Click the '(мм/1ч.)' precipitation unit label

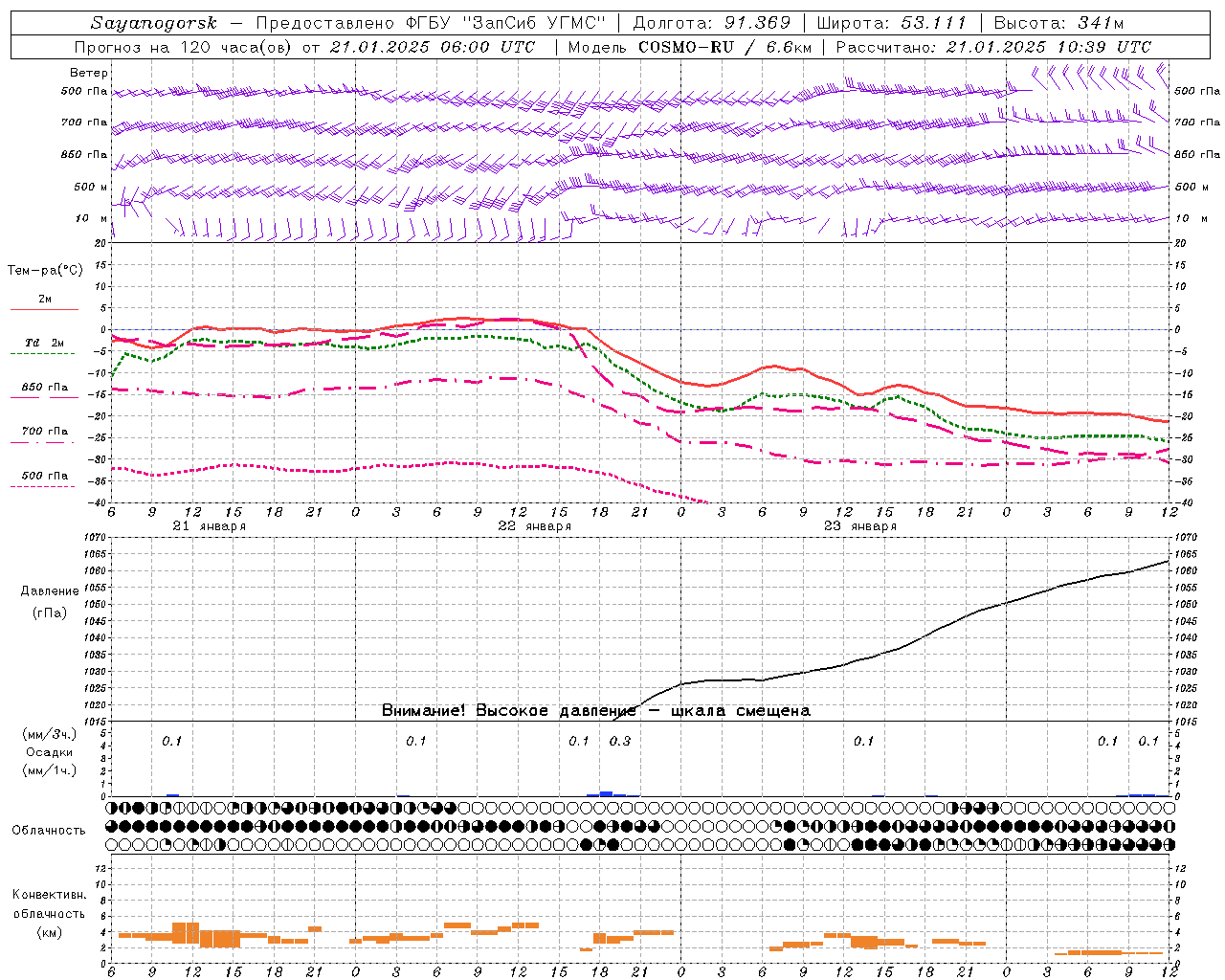click(x=50, y=770)
